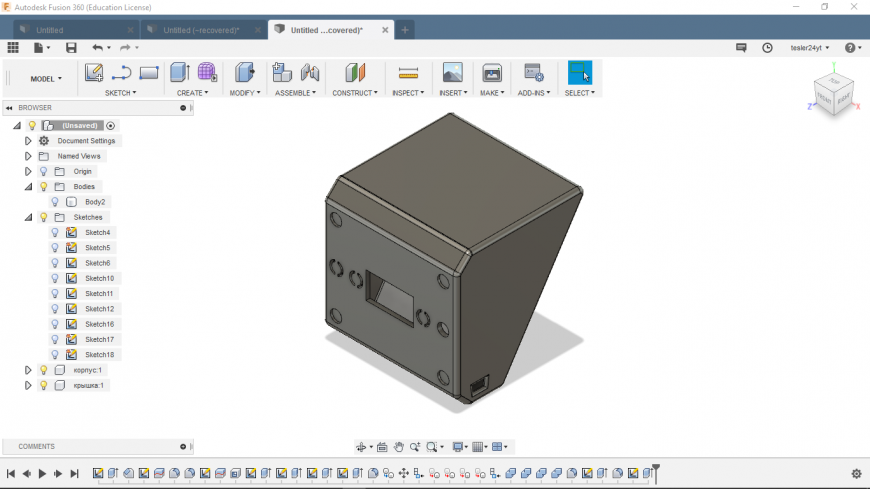870x489 pixels.
Task: Hide Body2 using its lightbulb
Action: pos(56,202)
